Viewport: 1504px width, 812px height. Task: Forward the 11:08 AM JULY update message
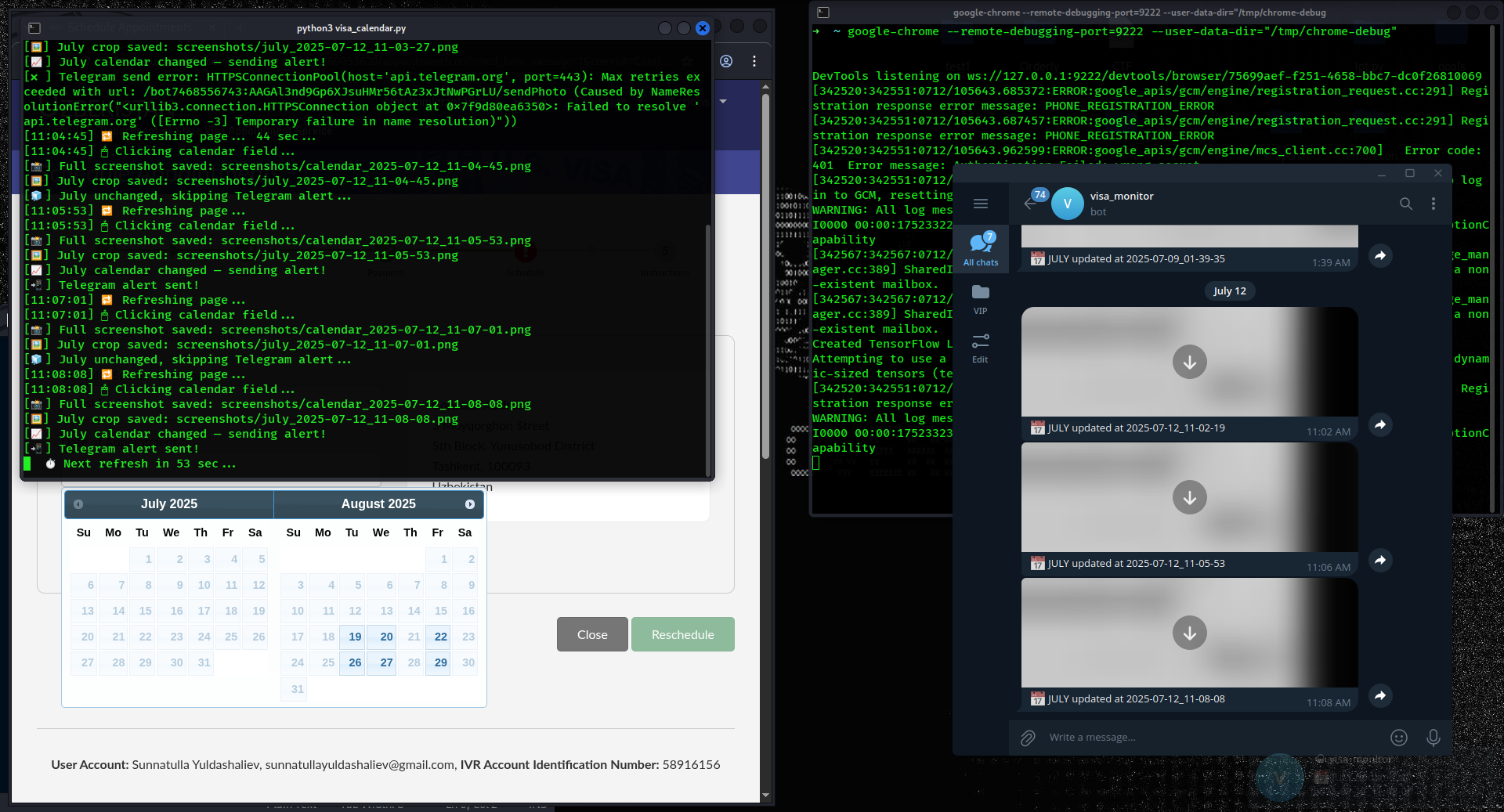point(1380,695)
